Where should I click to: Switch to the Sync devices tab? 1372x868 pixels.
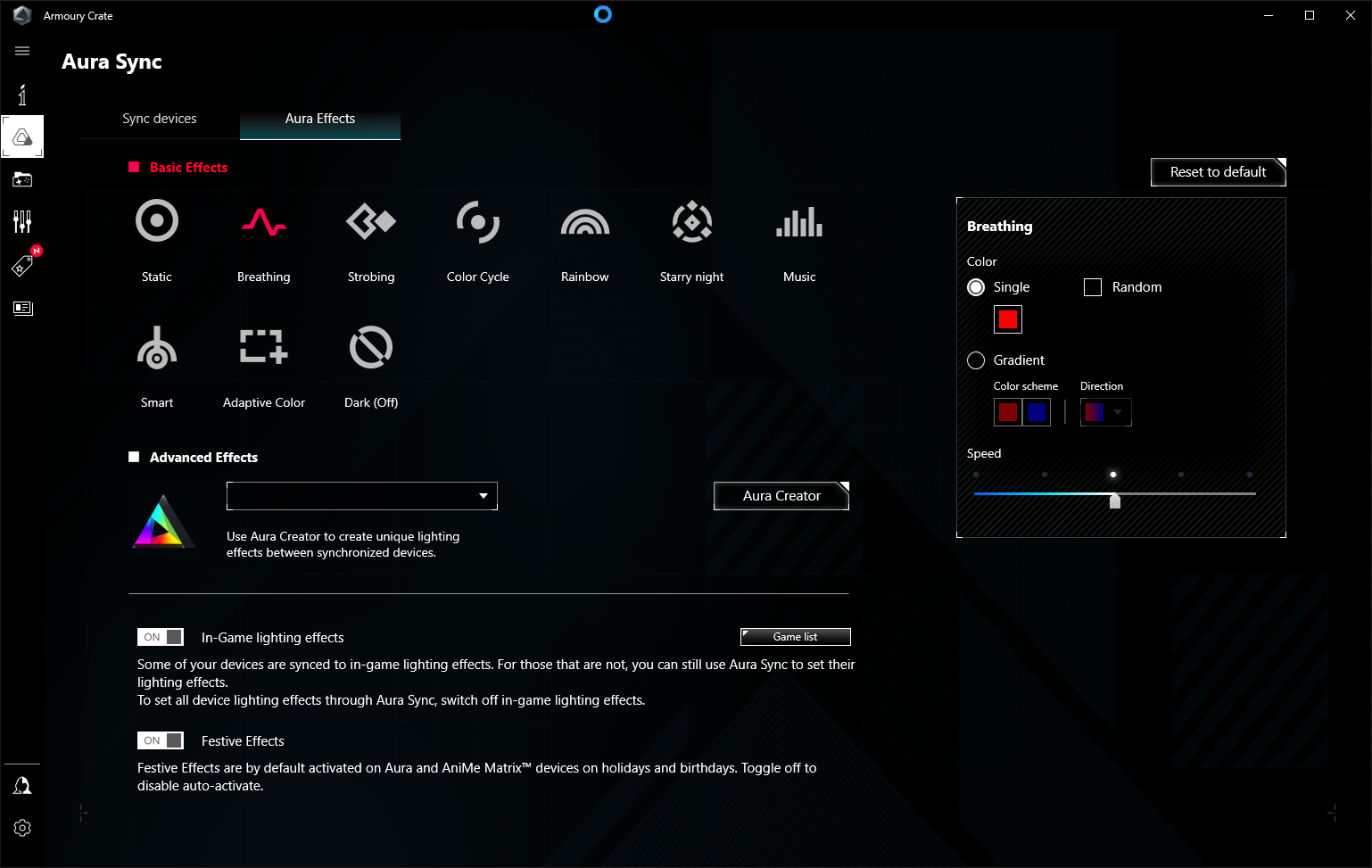coord(160,119)
